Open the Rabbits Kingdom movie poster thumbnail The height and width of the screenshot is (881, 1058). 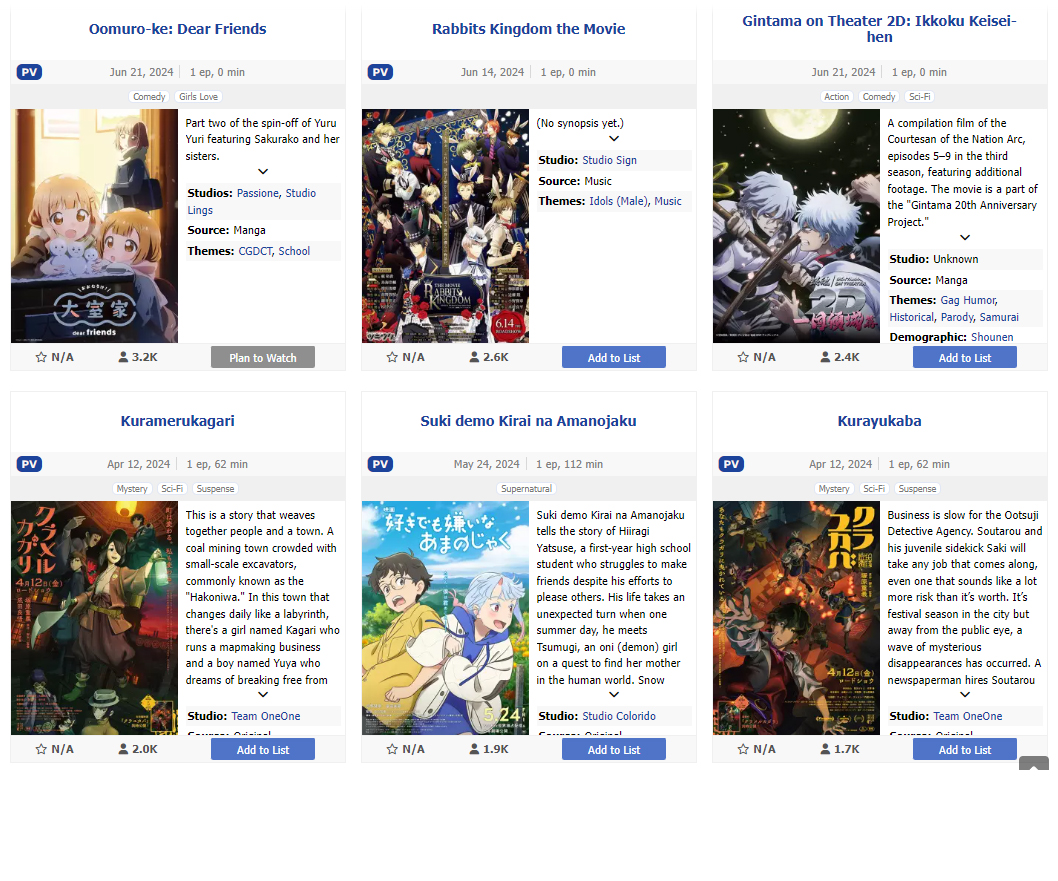(445, 226)
